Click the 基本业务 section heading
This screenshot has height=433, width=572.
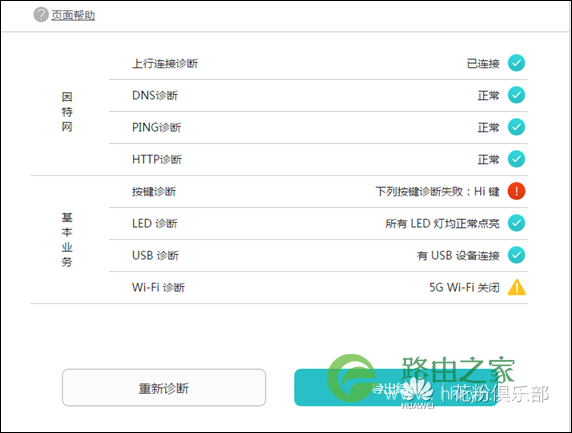tap(67, 240)
